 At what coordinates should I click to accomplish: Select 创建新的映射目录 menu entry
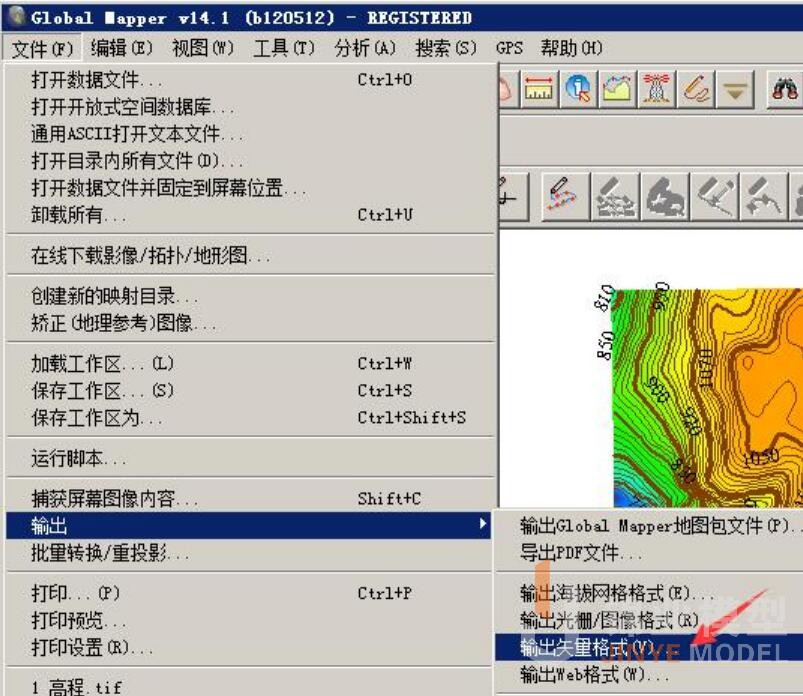(250, 296)
